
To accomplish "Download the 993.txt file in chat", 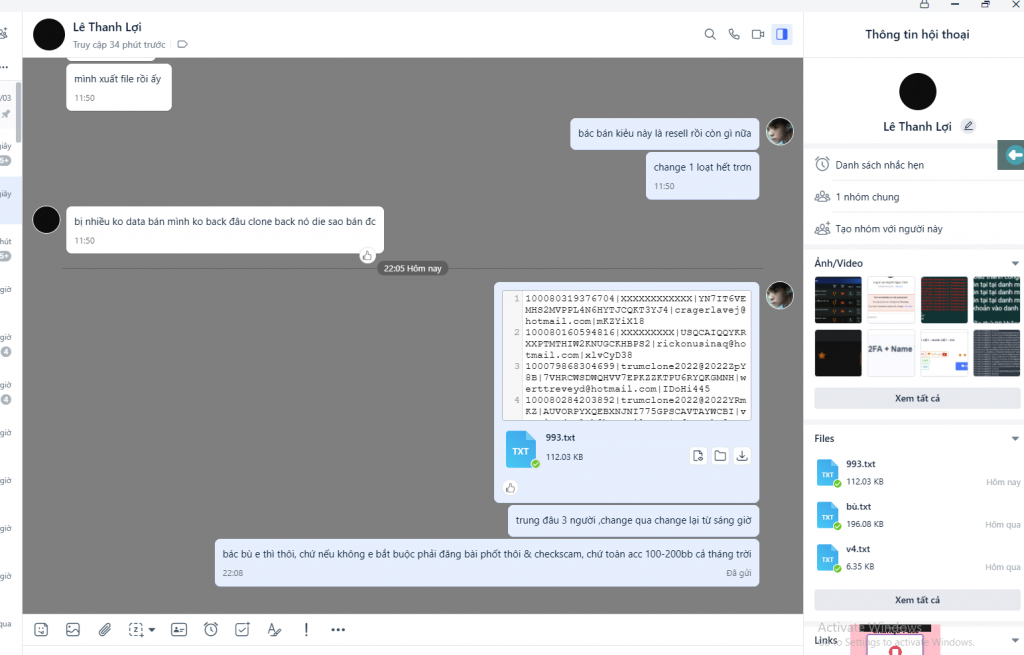I will (742, 456).
